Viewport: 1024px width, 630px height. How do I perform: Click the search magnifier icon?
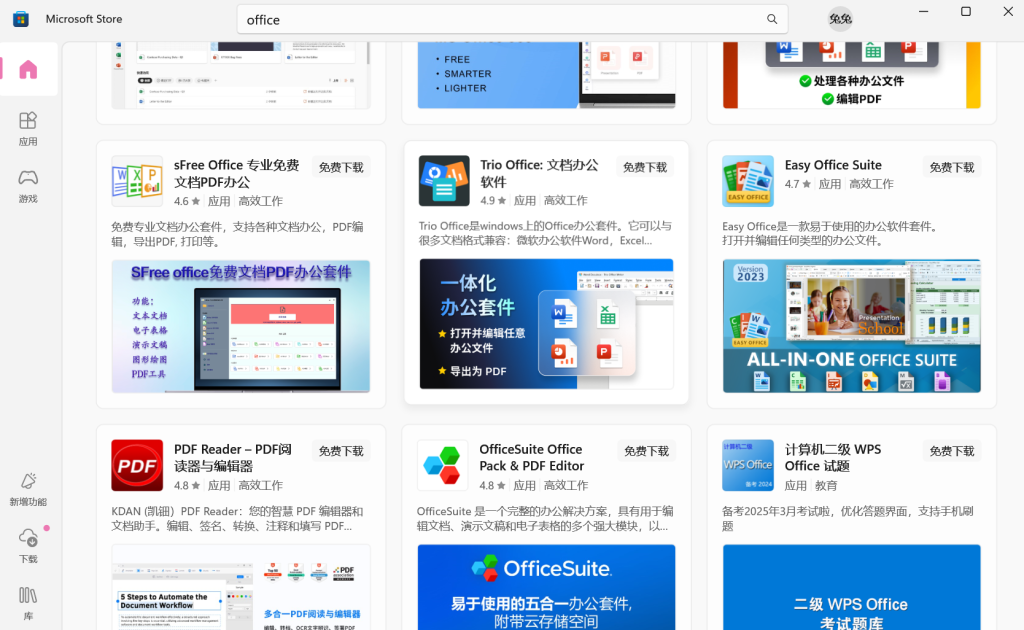(772, 19)
